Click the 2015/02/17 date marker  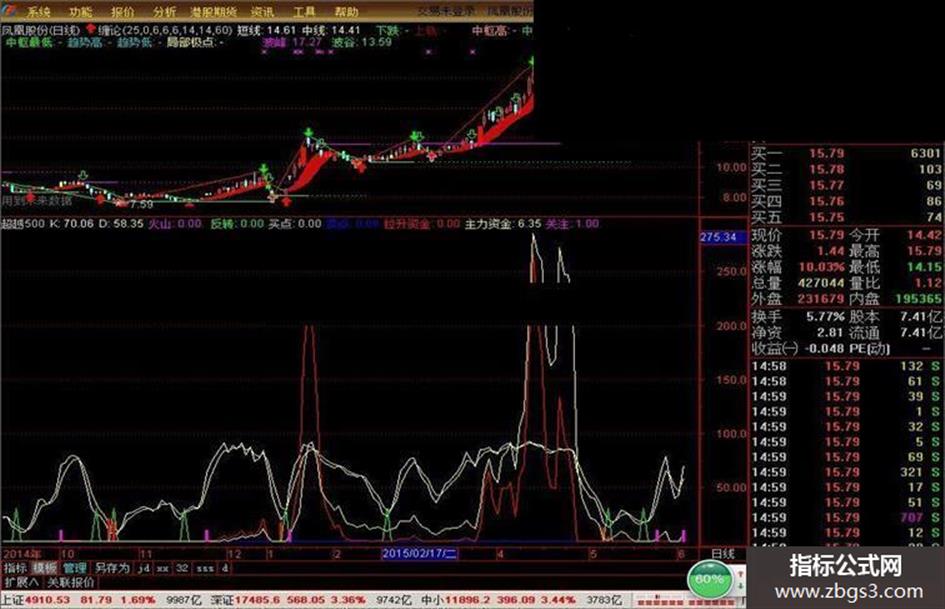[x=419, y=554]
